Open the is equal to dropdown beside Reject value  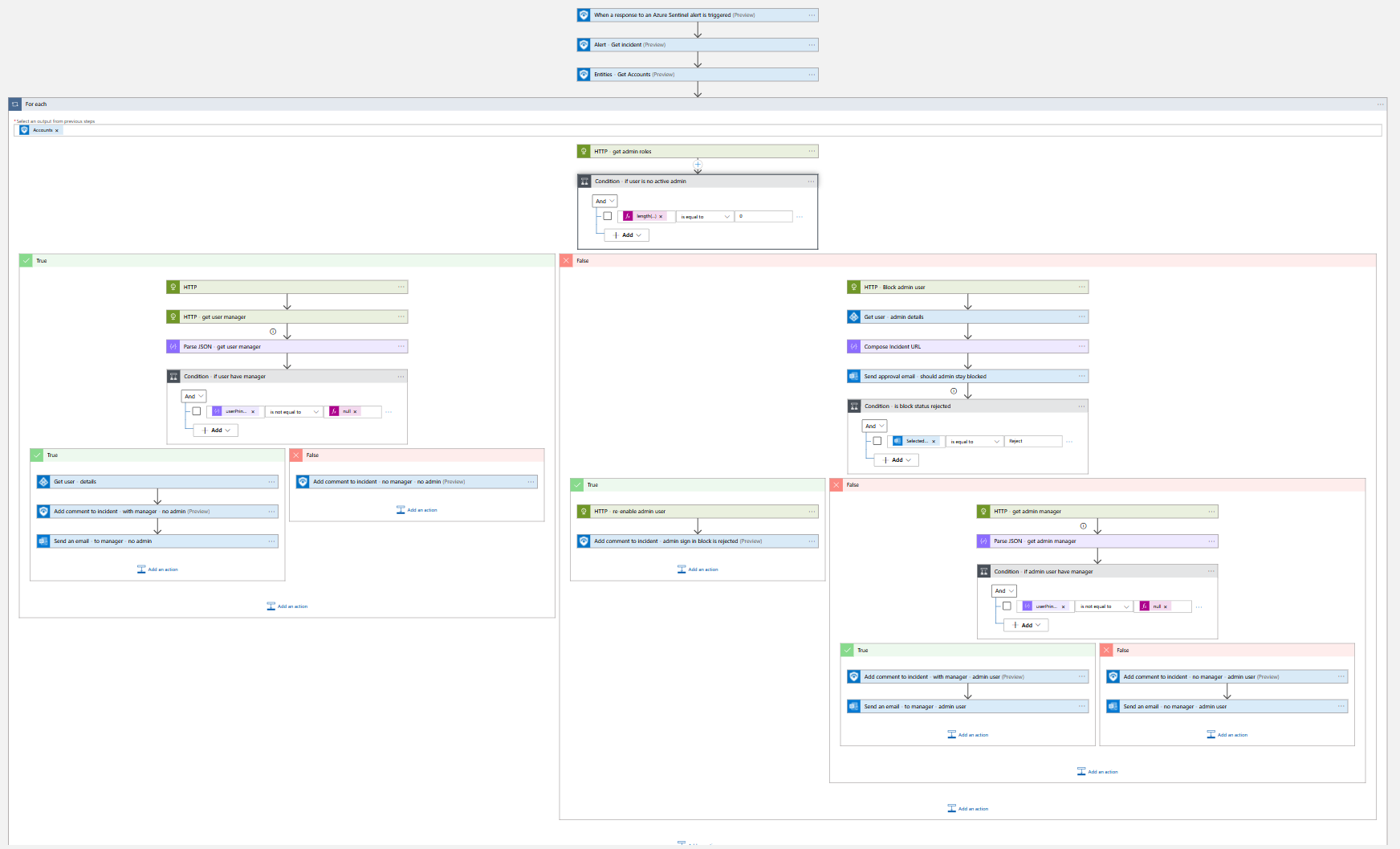coord(975,442)
